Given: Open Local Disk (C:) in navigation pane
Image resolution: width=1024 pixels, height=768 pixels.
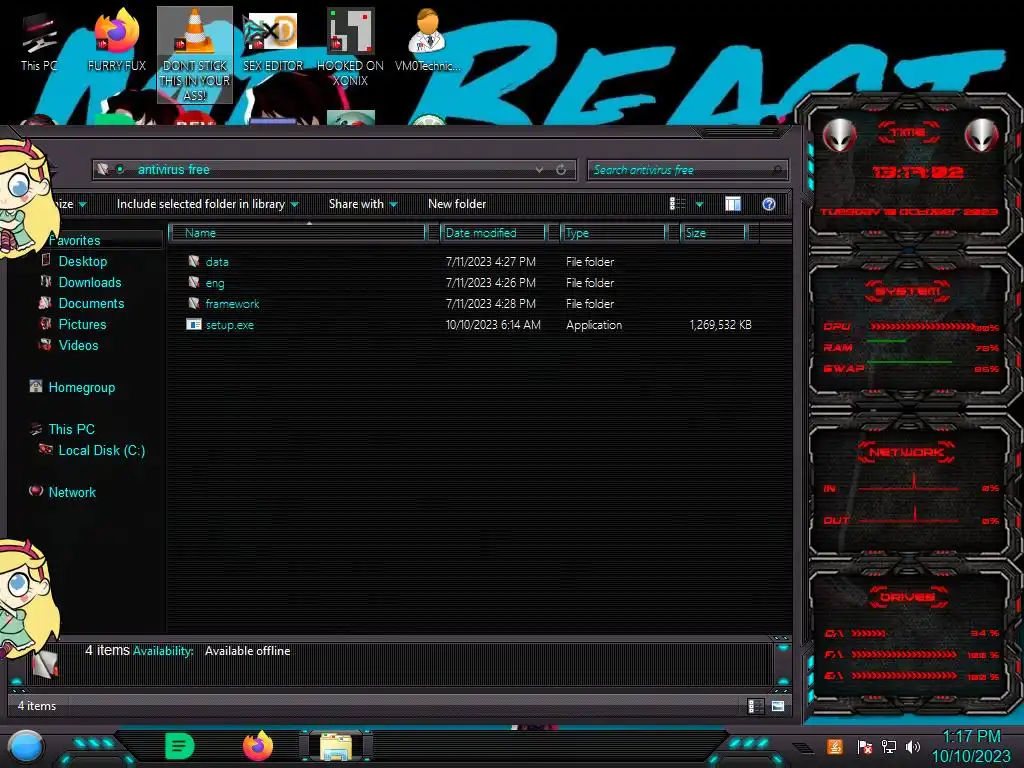Looking at the screenshot, I should pyautogui.click(x=102, y=450).
